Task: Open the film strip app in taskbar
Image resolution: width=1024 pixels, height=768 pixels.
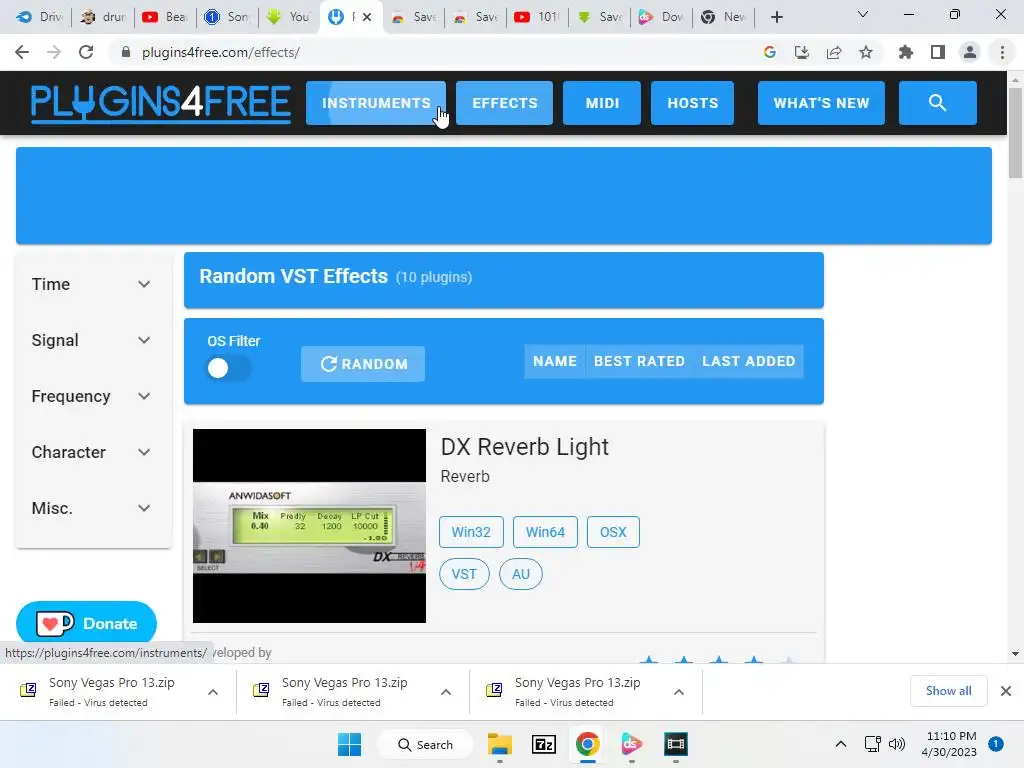Action: (676, 744)
